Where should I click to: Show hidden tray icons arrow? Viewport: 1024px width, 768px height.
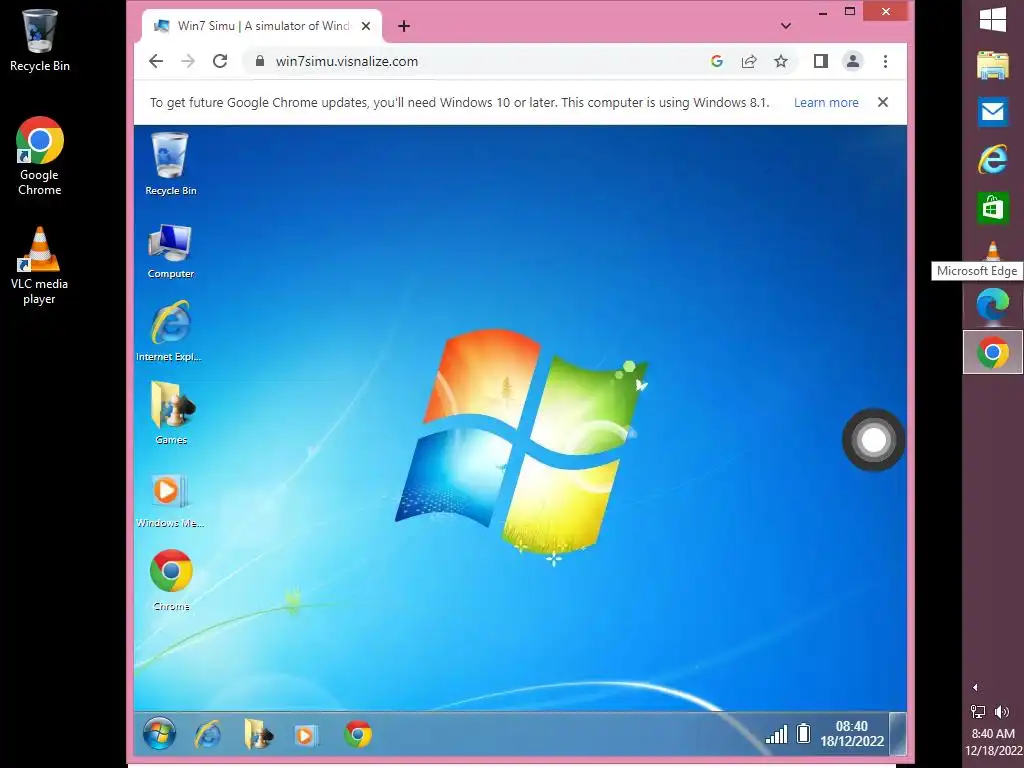pos(975,687)
